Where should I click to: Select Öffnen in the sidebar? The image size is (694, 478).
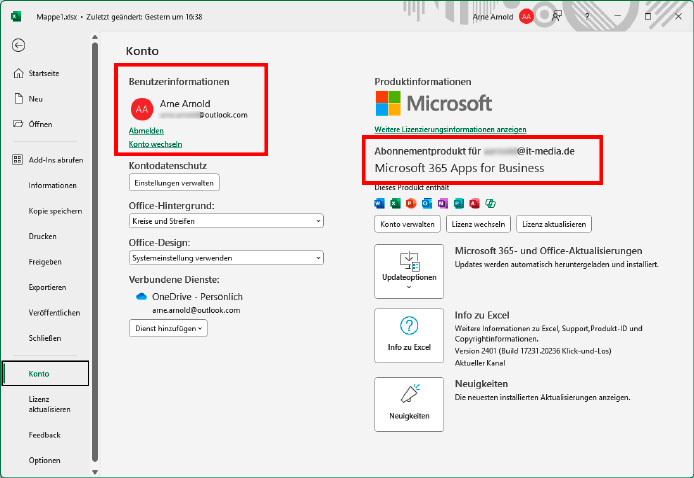pos(40,124)
